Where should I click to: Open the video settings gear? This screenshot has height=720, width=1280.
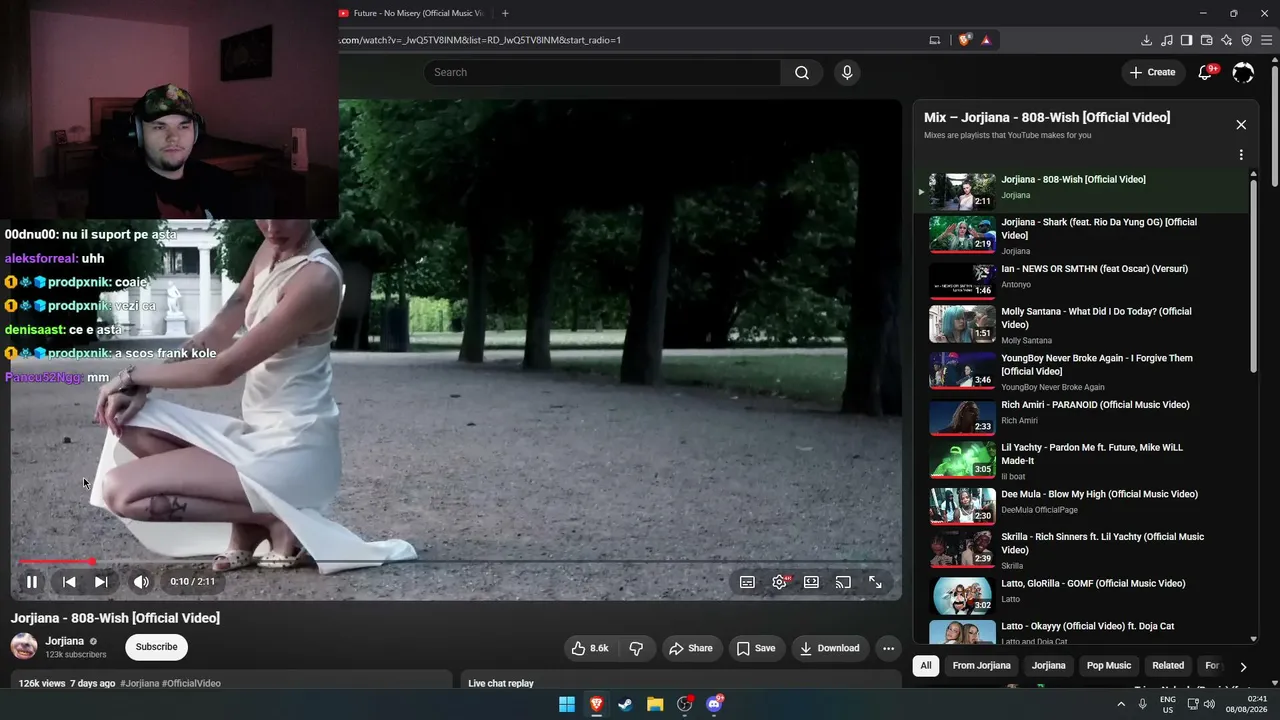779,582
